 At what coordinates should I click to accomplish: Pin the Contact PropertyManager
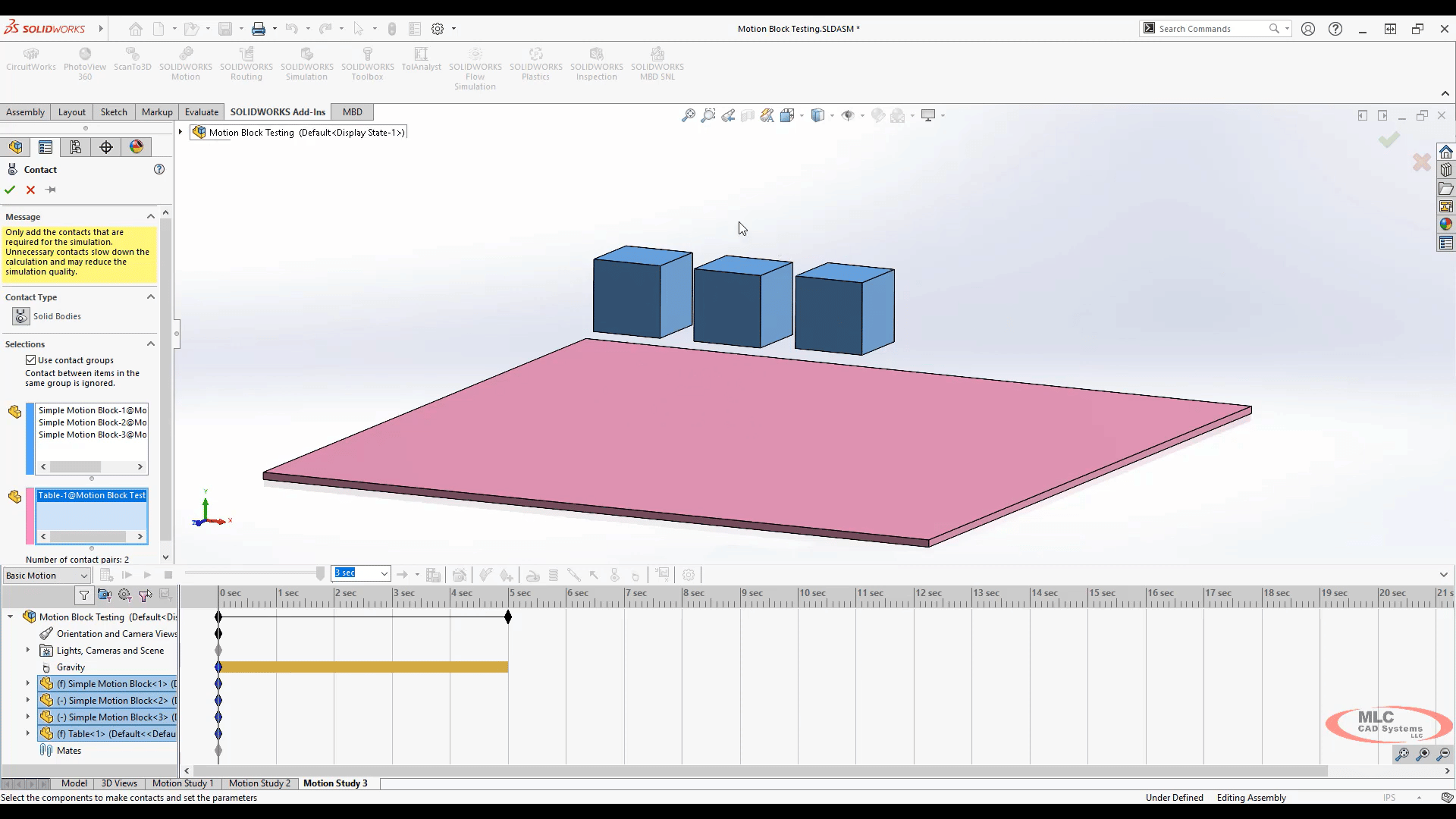pyautogui.click(x=50, y=190)
